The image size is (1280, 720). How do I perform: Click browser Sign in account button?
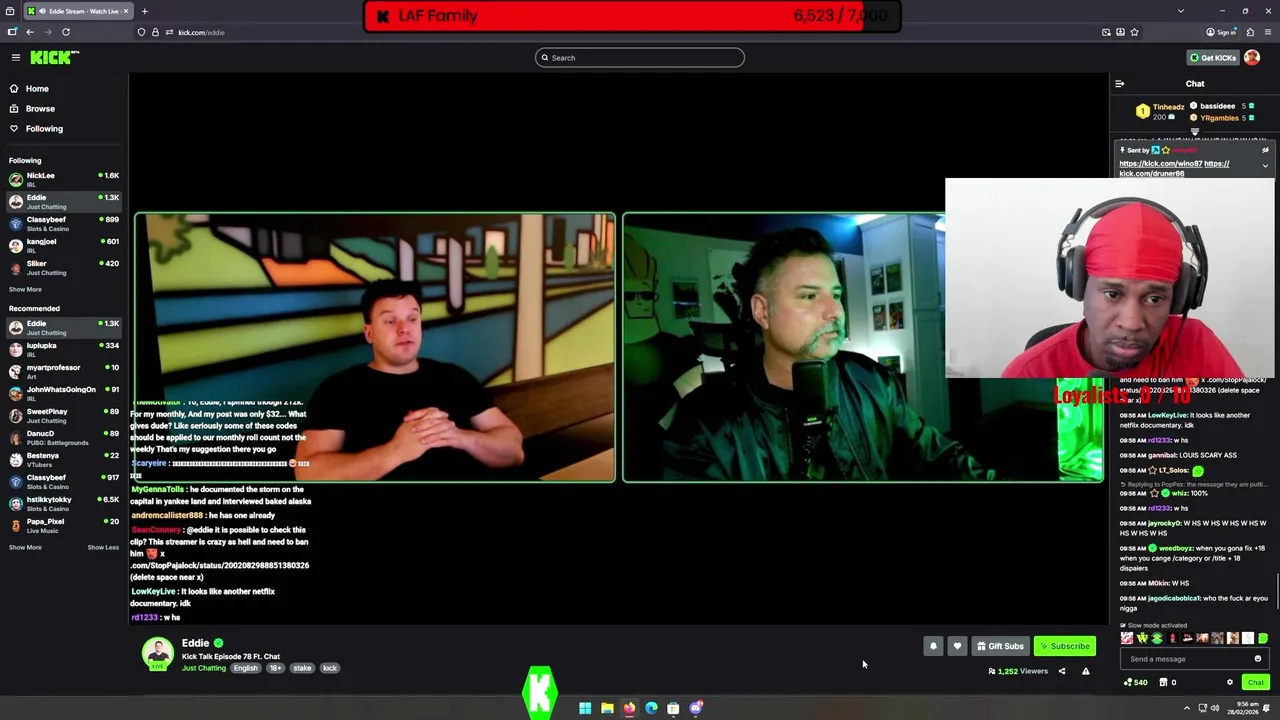(x=1222, y=32)
